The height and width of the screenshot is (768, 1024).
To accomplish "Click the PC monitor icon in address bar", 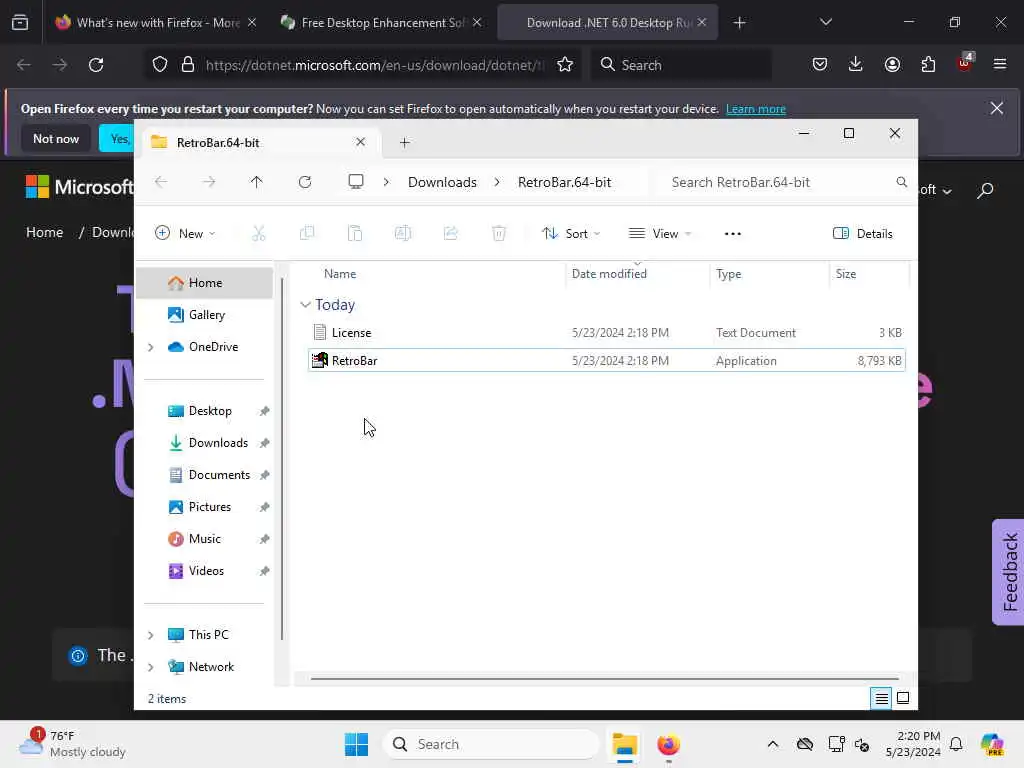I will pos(356,182).
